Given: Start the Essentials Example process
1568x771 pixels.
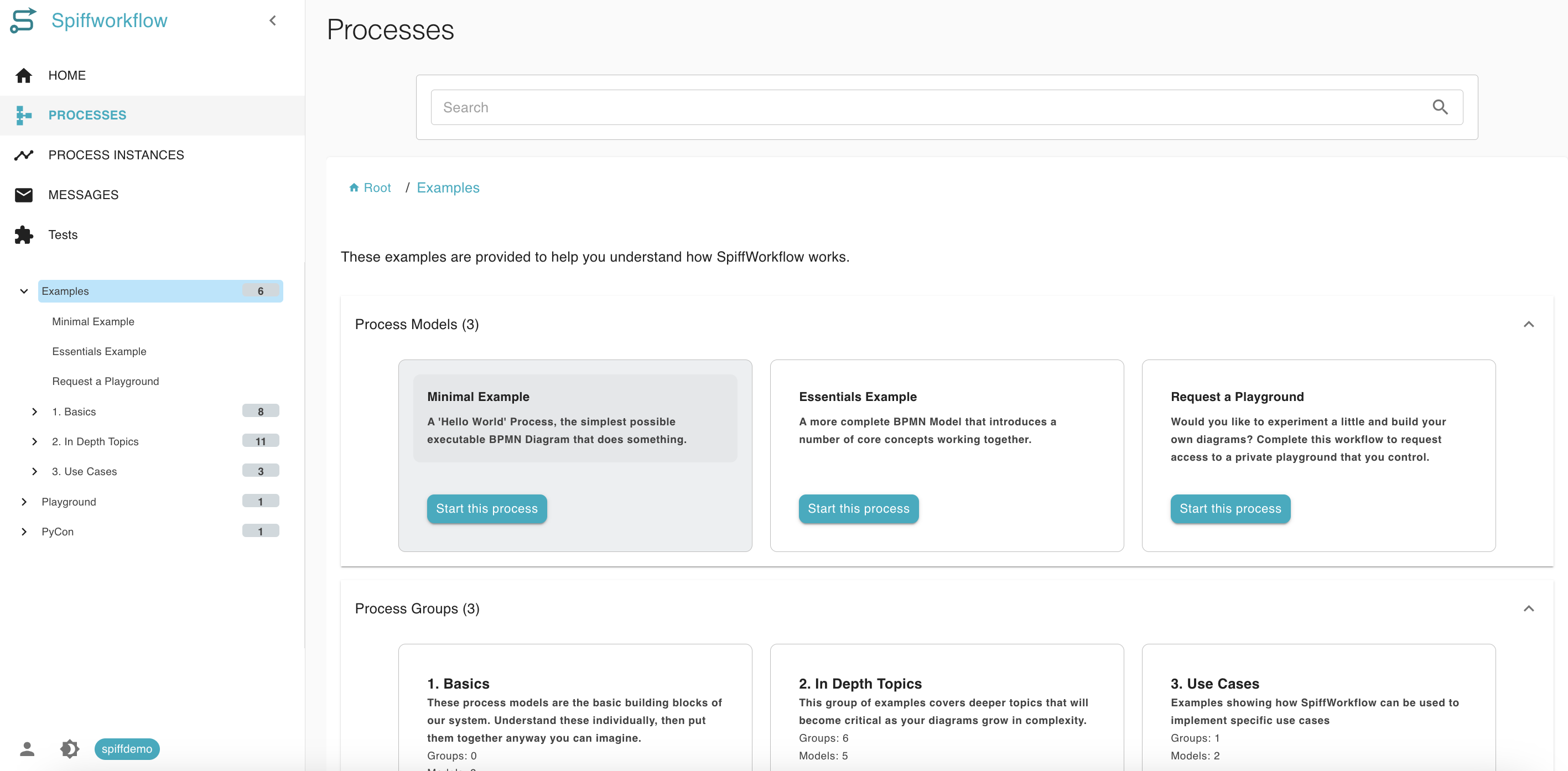Looking at the screenshot, I should click(x=858, y=509).
